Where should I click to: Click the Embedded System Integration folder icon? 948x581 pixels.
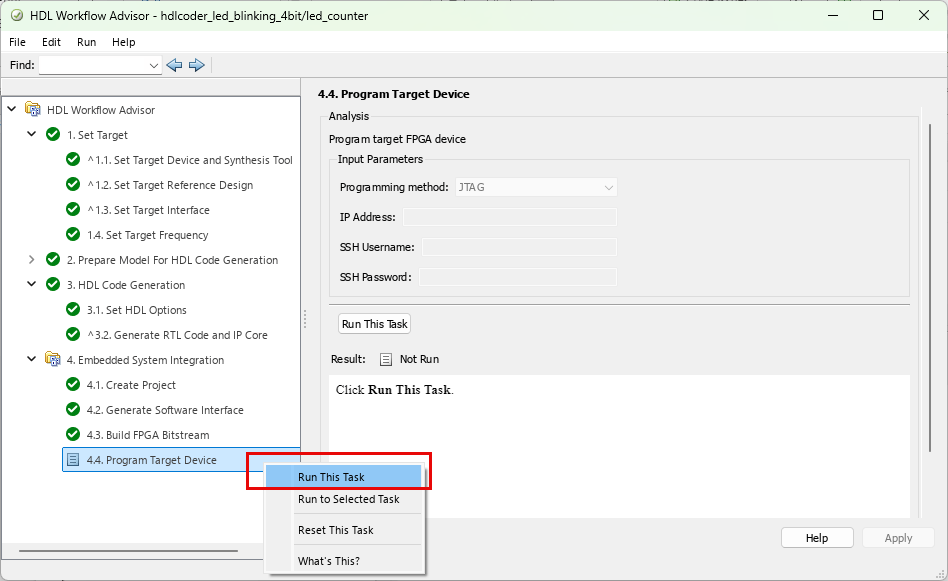click(x=53, y=360)
